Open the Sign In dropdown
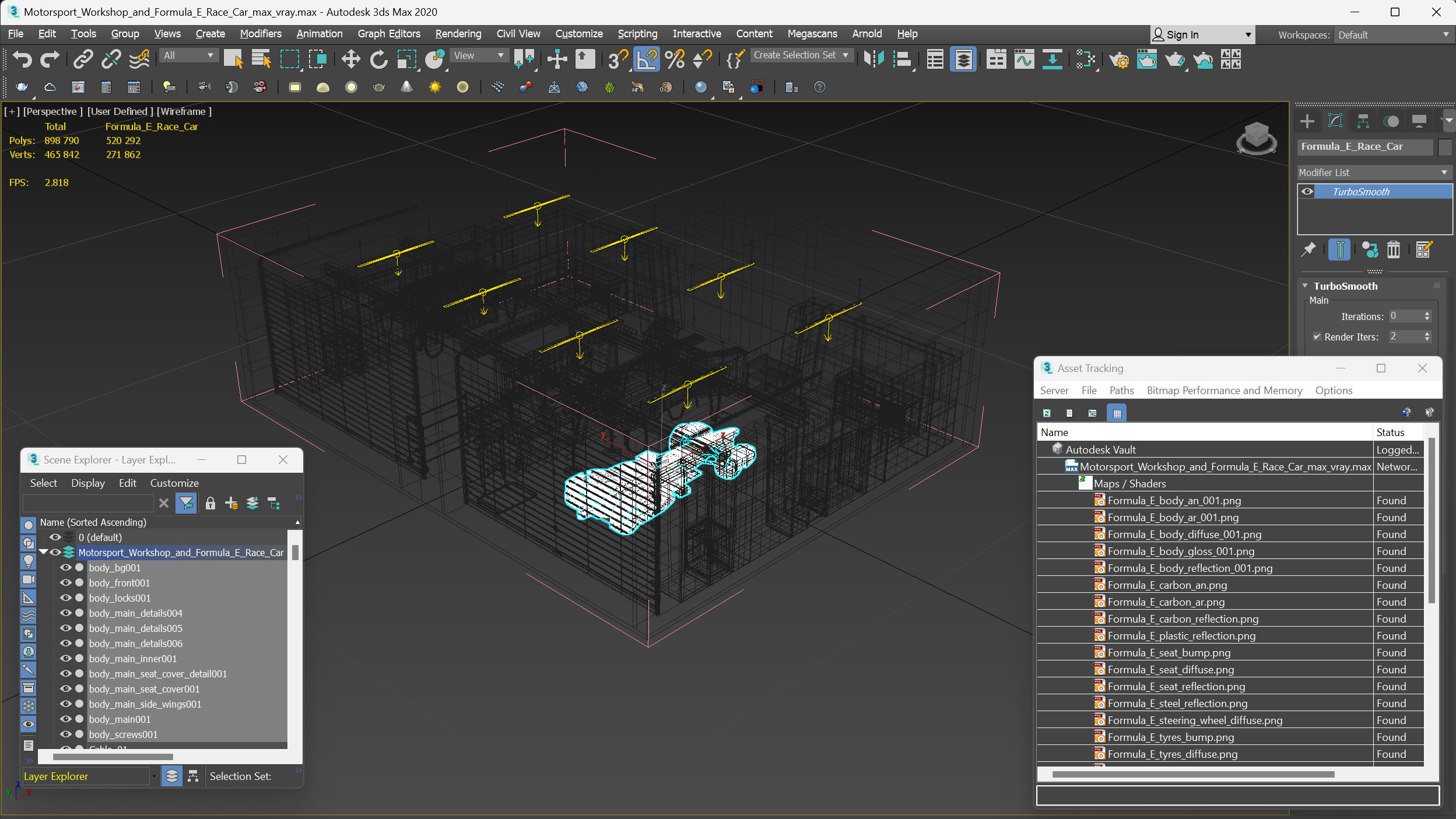 (x=1202, y=34)
